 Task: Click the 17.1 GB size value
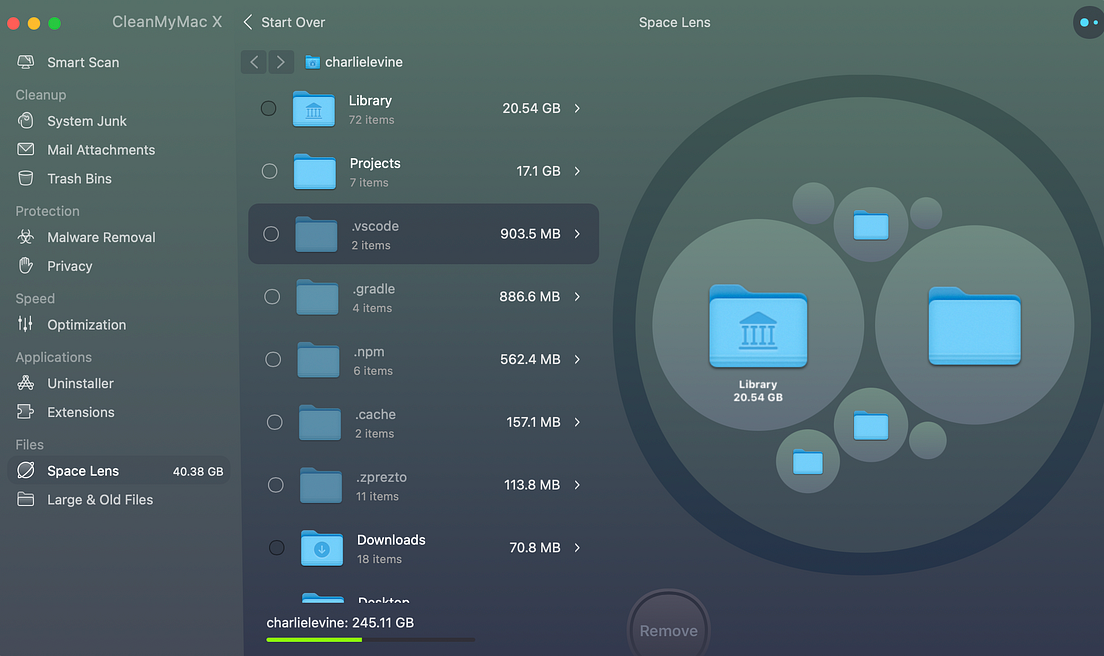click(538, 171)
